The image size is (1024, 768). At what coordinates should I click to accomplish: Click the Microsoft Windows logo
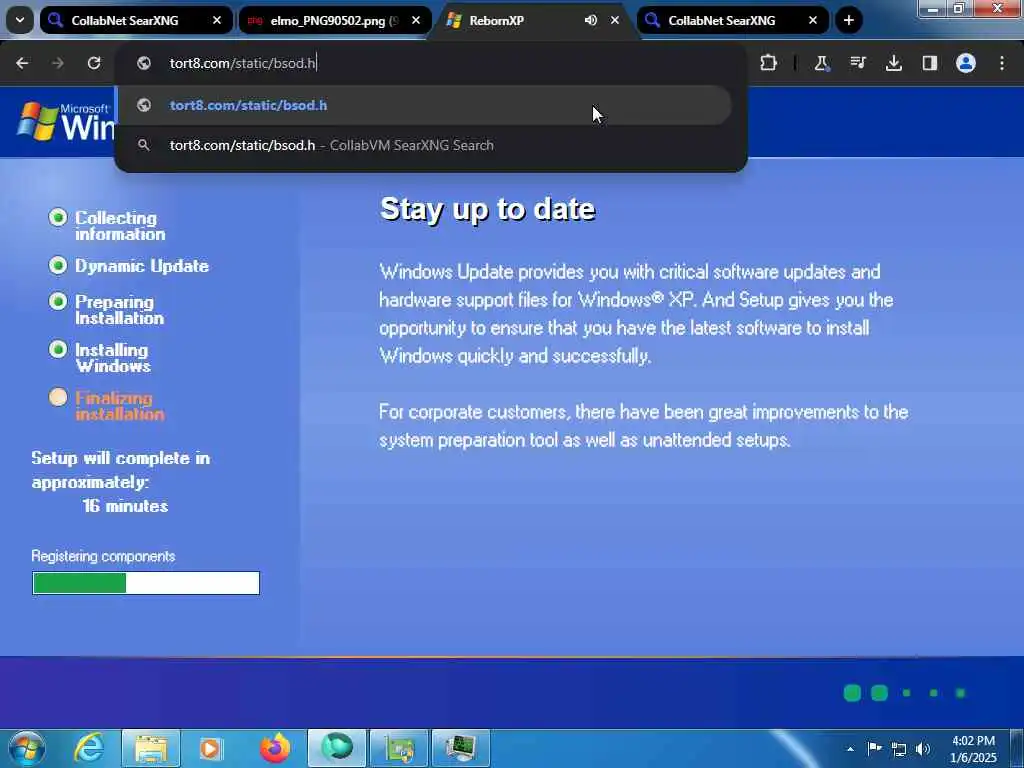coord(65,121)
